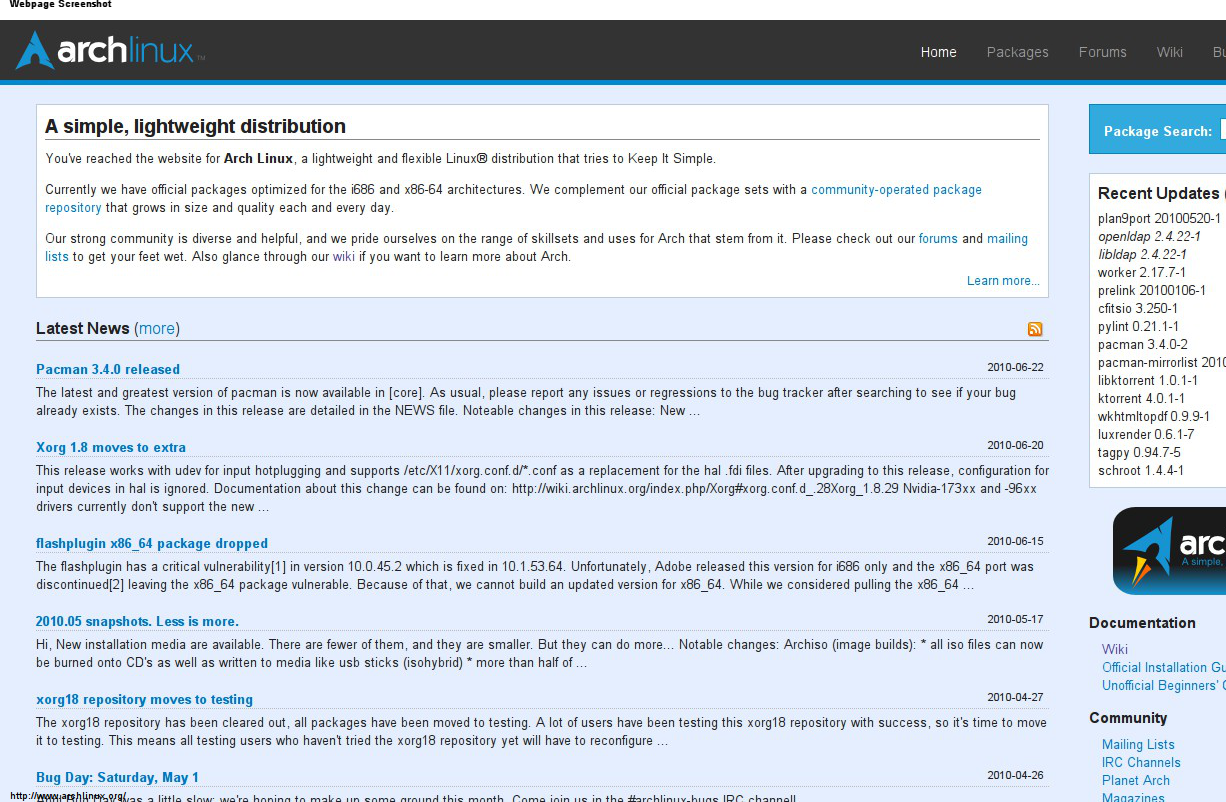Select cfitsio 3.250-1 package update
This screenshot has height=802, width=1226.
coord(1138,308)
